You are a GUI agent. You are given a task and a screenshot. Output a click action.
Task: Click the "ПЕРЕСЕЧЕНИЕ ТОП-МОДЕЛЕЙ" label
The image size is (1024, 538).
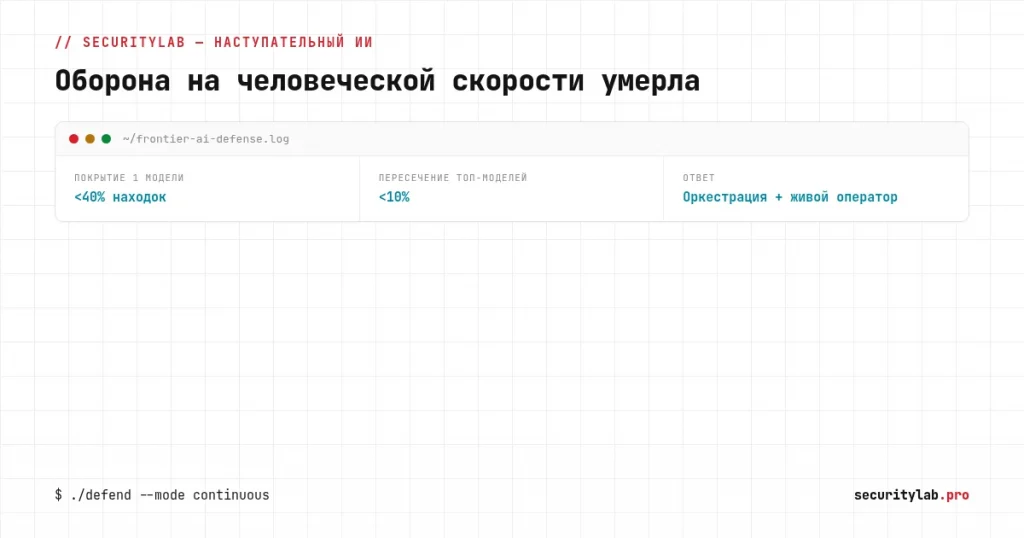(453, 178)
